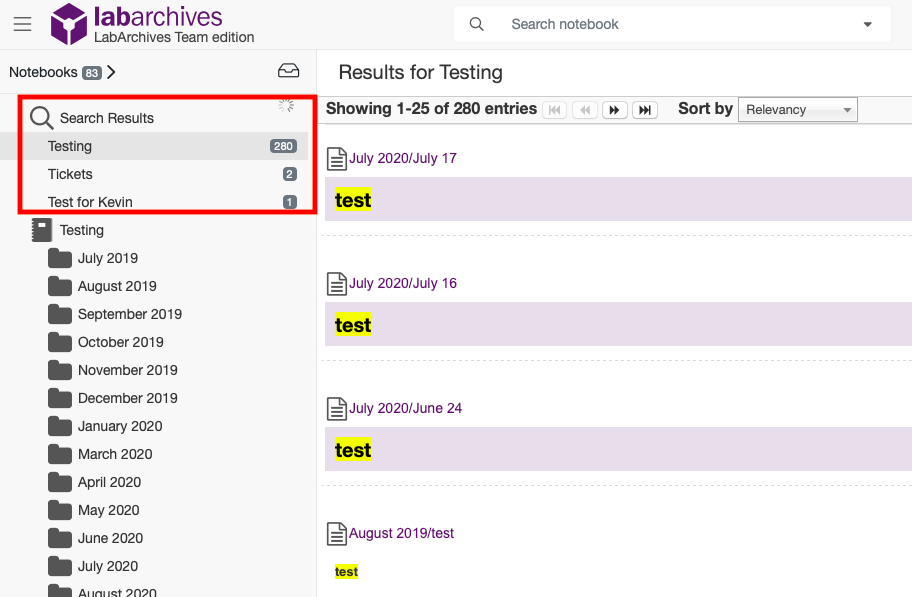912x597 pixels.
Task: Open the August 2019/test result link
Action: click(401, 533)
